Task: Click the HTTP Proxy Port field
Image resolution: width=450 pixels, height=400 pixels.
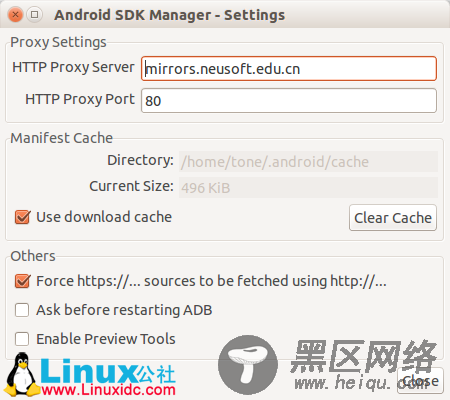Action: pyautogui.click(x=289, y=101)
